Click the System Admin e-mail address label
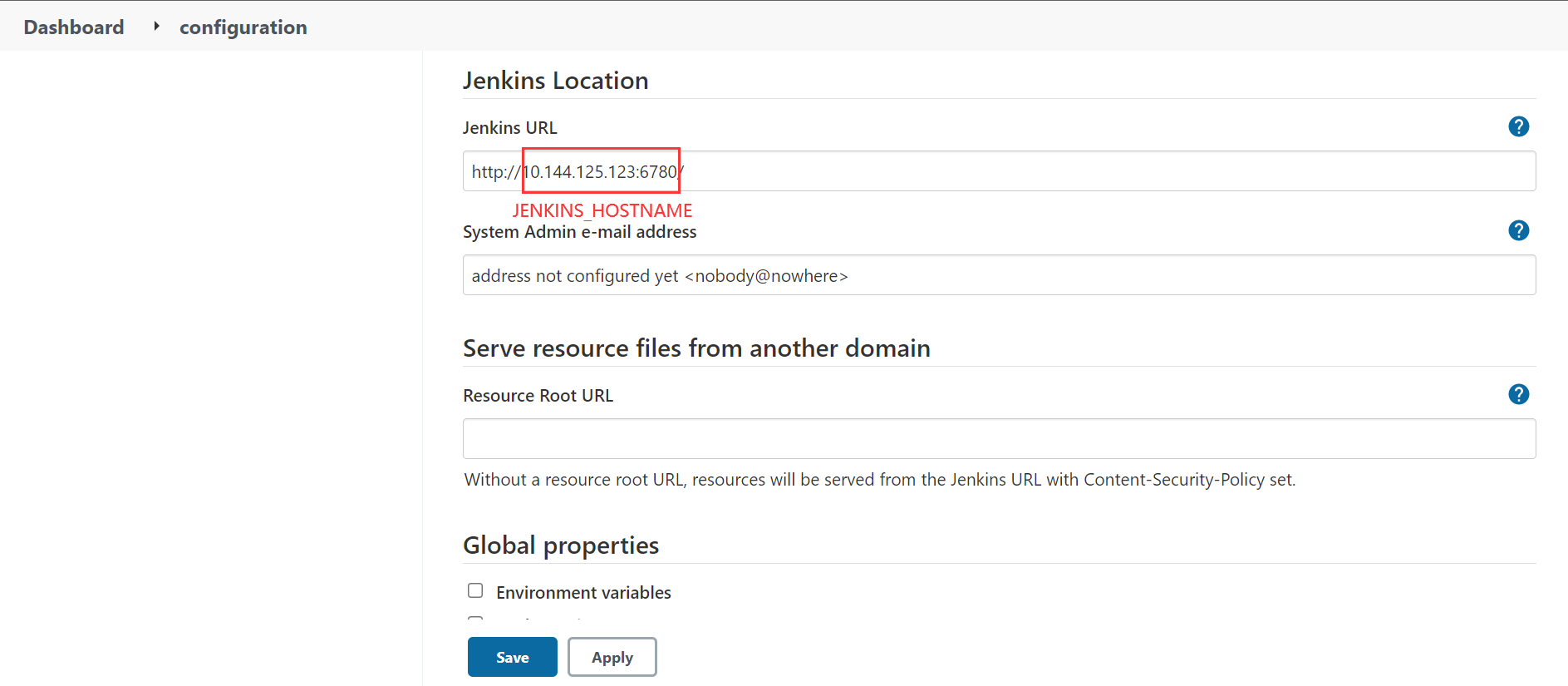Image resolution: width=1568 pixels, height=686 pixels. pyautogui.click(x=579, y=232)
